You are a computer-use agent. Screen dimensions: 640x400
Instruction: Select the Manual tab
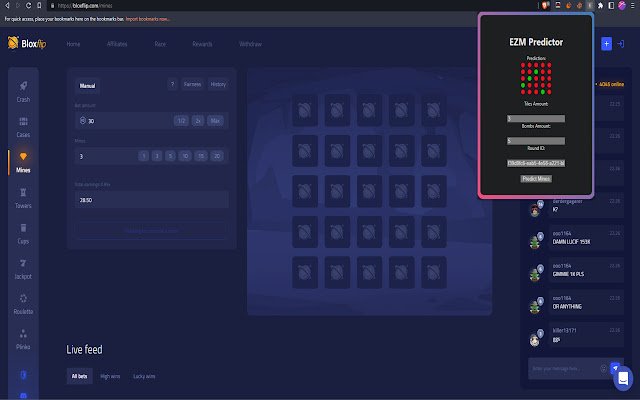tap(87, 86)
